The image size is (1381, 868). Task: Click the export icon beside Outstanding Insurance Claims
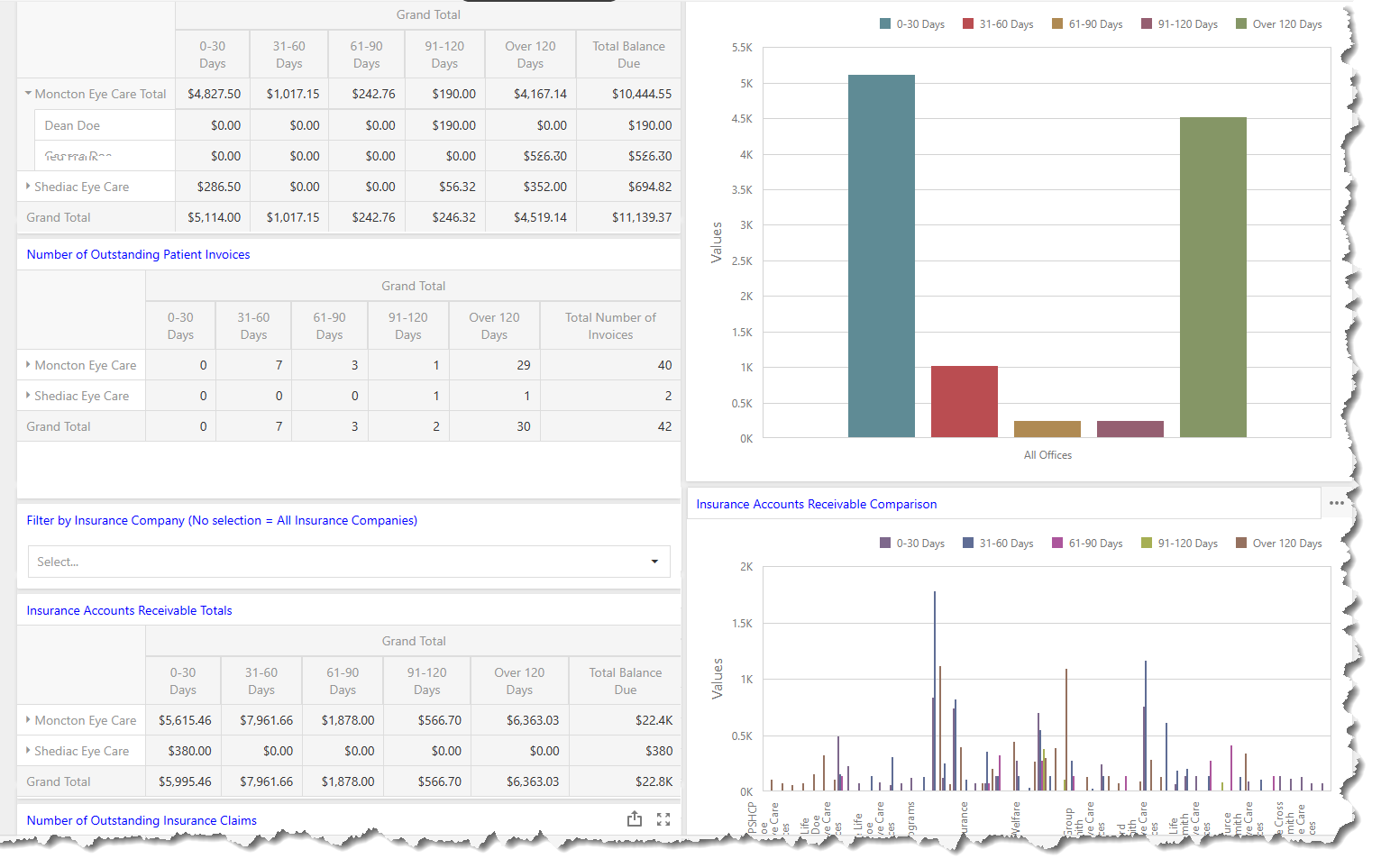[635, 818]
